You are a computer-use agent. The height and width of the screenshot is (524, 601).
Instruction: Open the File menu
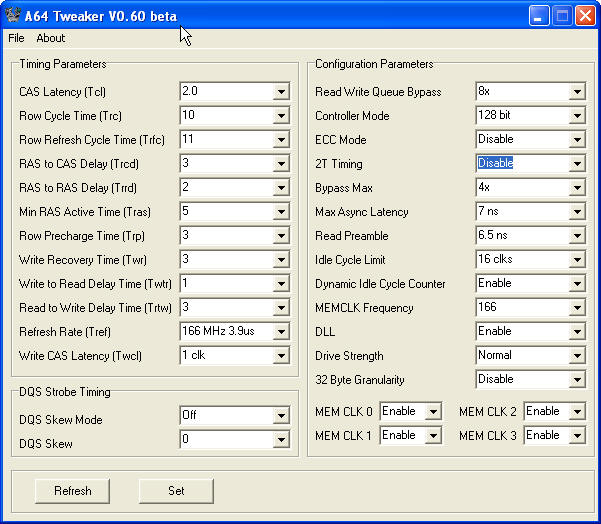pos(16,38)
